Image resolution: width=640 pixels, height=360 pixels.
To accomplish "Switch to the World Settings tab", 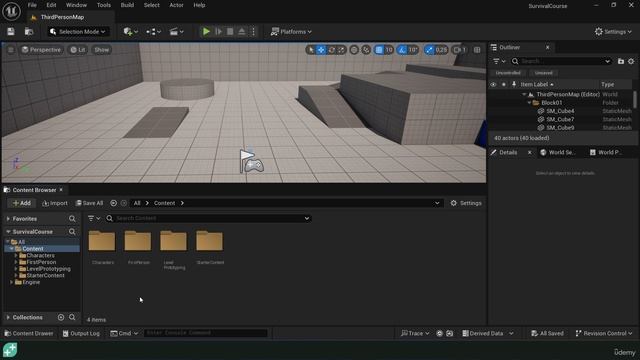I will point(558,152).
